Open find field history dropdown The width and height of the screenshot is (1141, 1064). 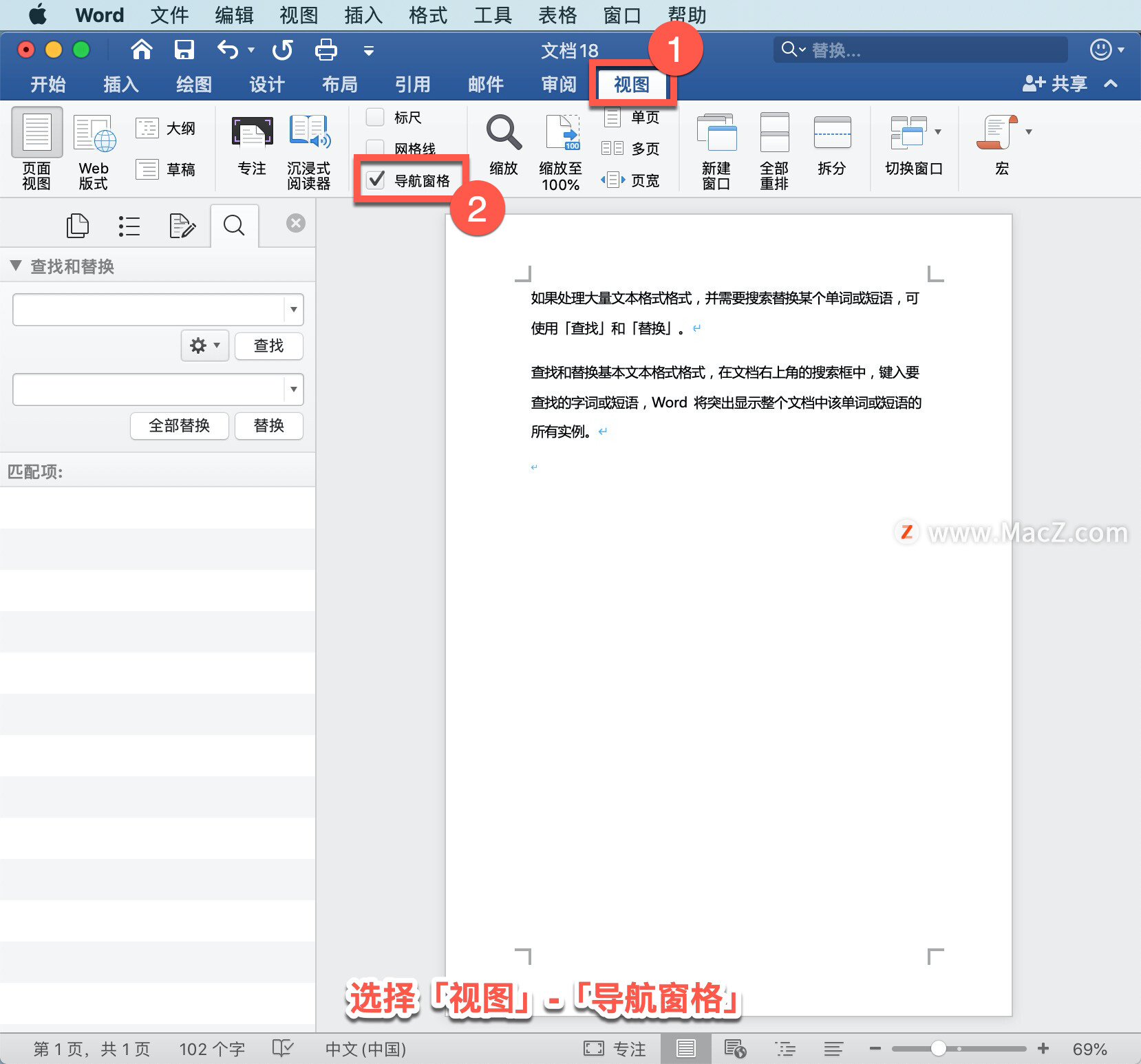click(294, 310)
